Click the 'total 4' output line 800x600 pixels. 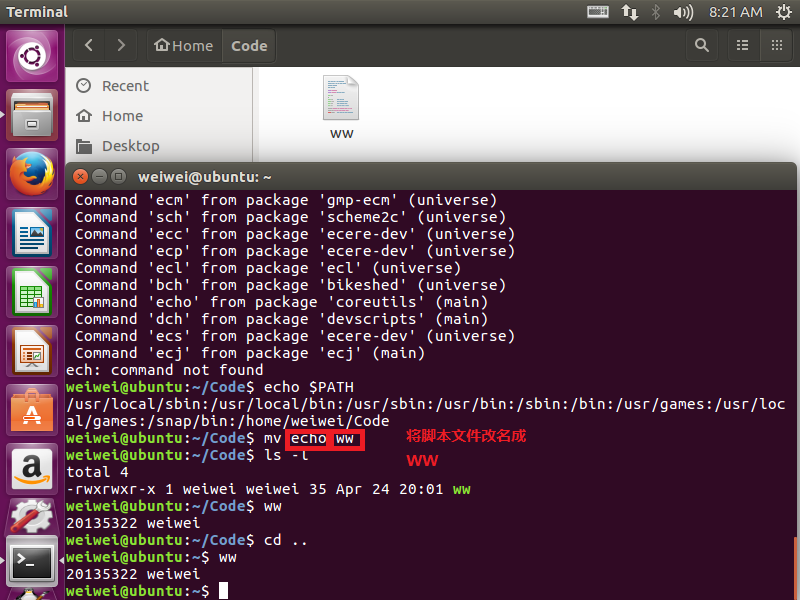[97, 472]
